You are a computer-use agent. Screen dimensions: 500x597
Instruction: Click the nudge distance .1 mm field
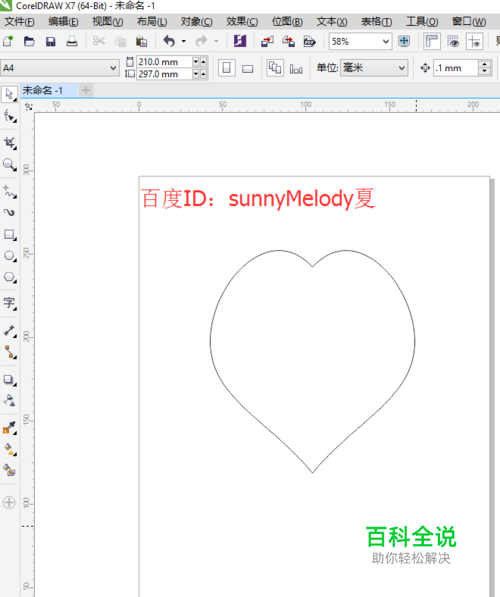click(455, 68)
